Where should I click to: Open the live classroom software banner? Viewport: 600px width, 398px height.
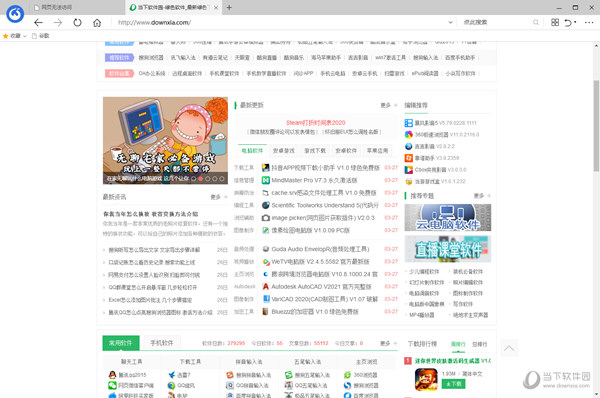click(x=448, y=249)
